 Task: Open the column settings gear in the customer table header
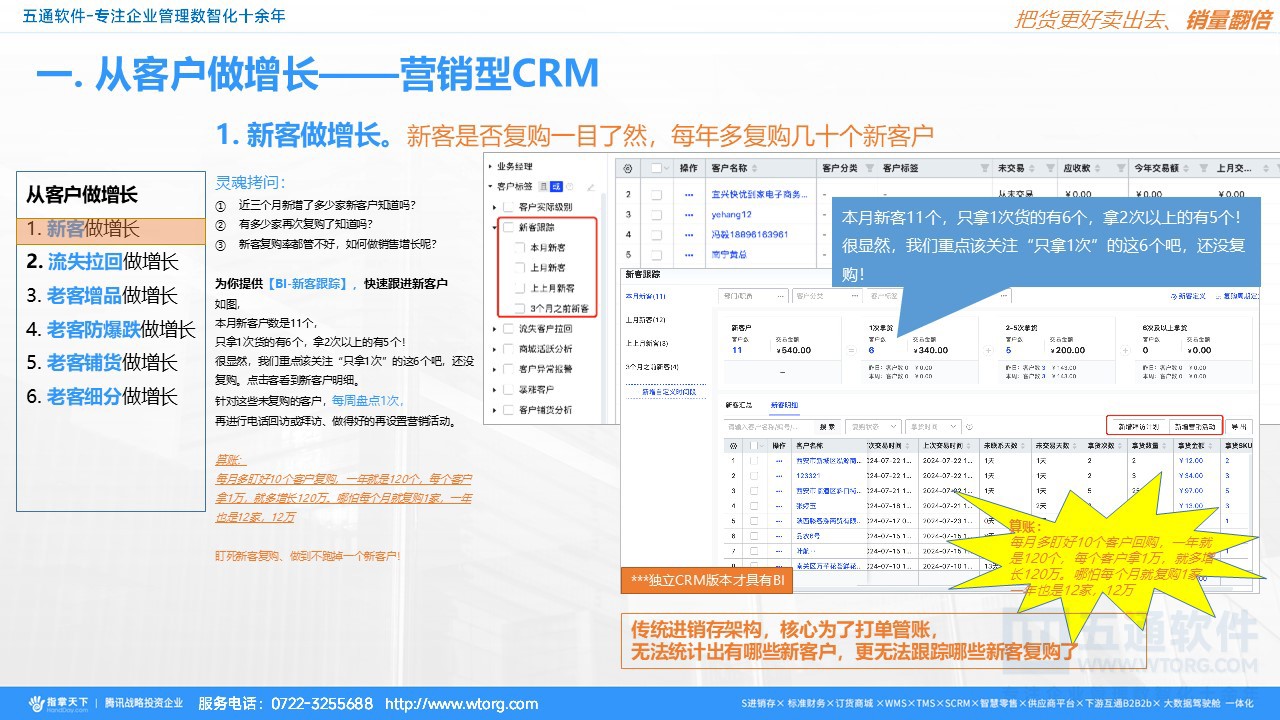(x=627, y=168)
